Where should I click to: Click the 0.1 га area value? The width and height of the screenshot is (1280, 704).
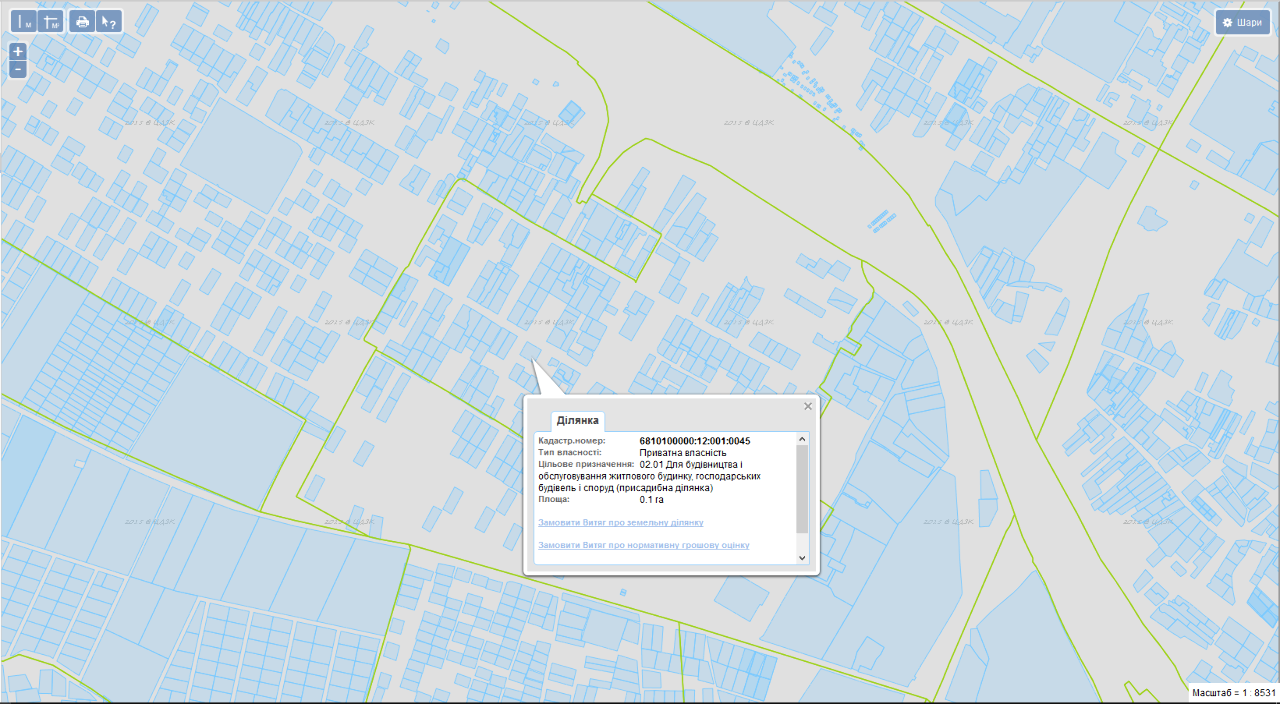tap(652, 499)
